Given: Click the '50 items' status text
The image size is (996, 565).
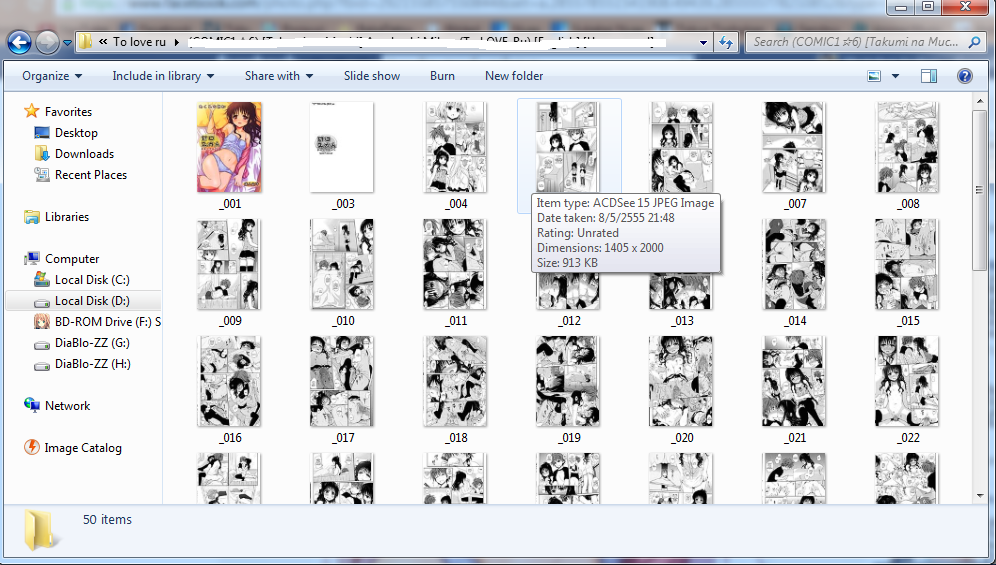Looking at the screenshot, I should point(107,519).
